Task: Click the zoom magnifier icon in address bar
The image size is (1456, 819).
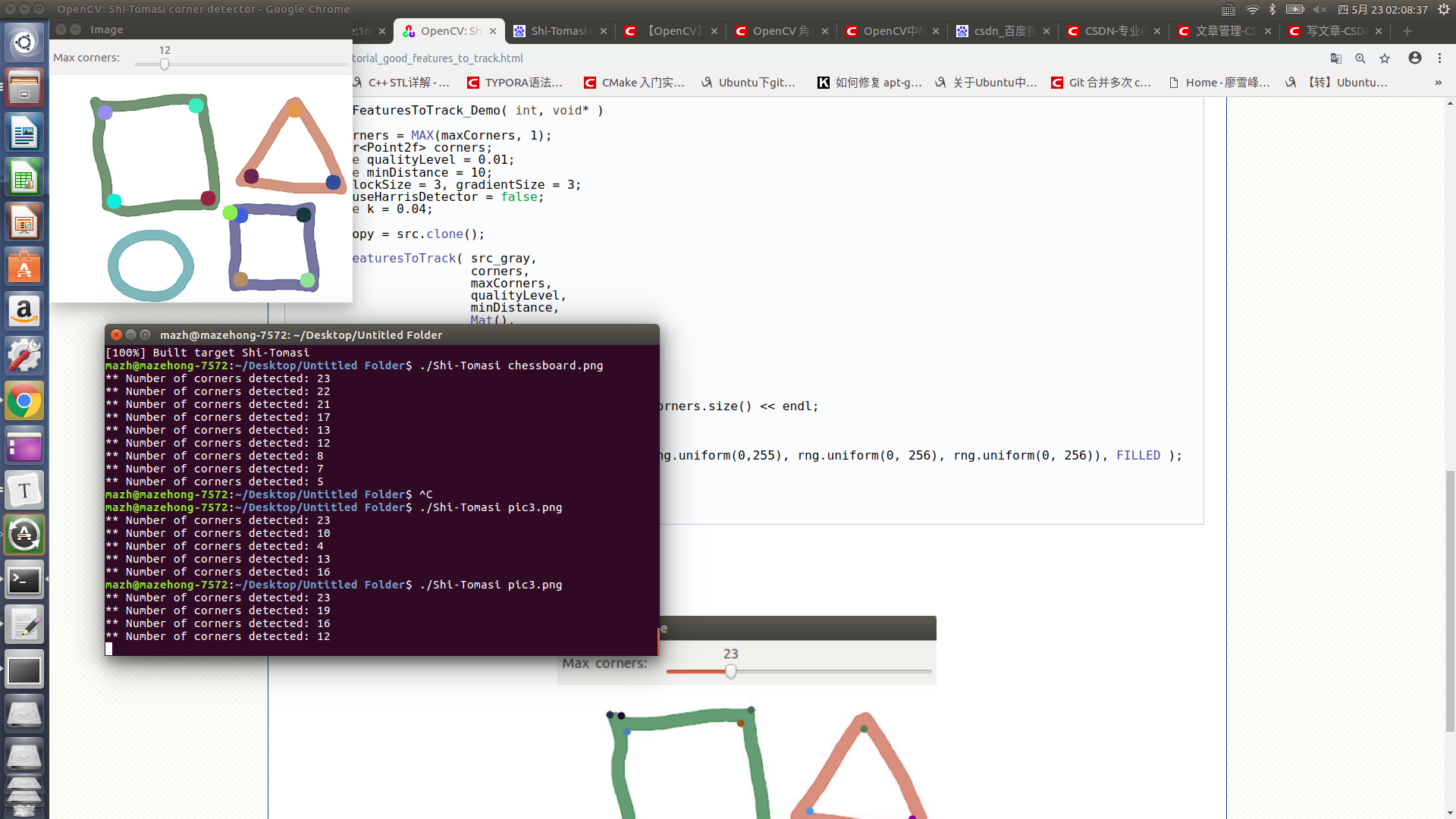Action: tap(1360, 58)
